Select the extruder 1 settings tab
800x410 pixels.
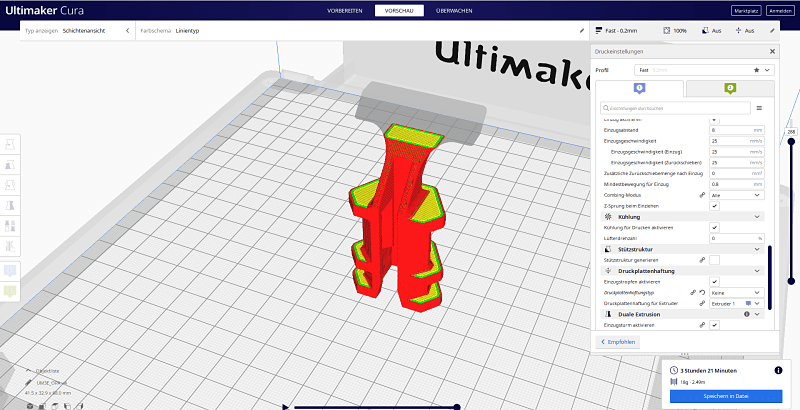[x=639, y=88]
